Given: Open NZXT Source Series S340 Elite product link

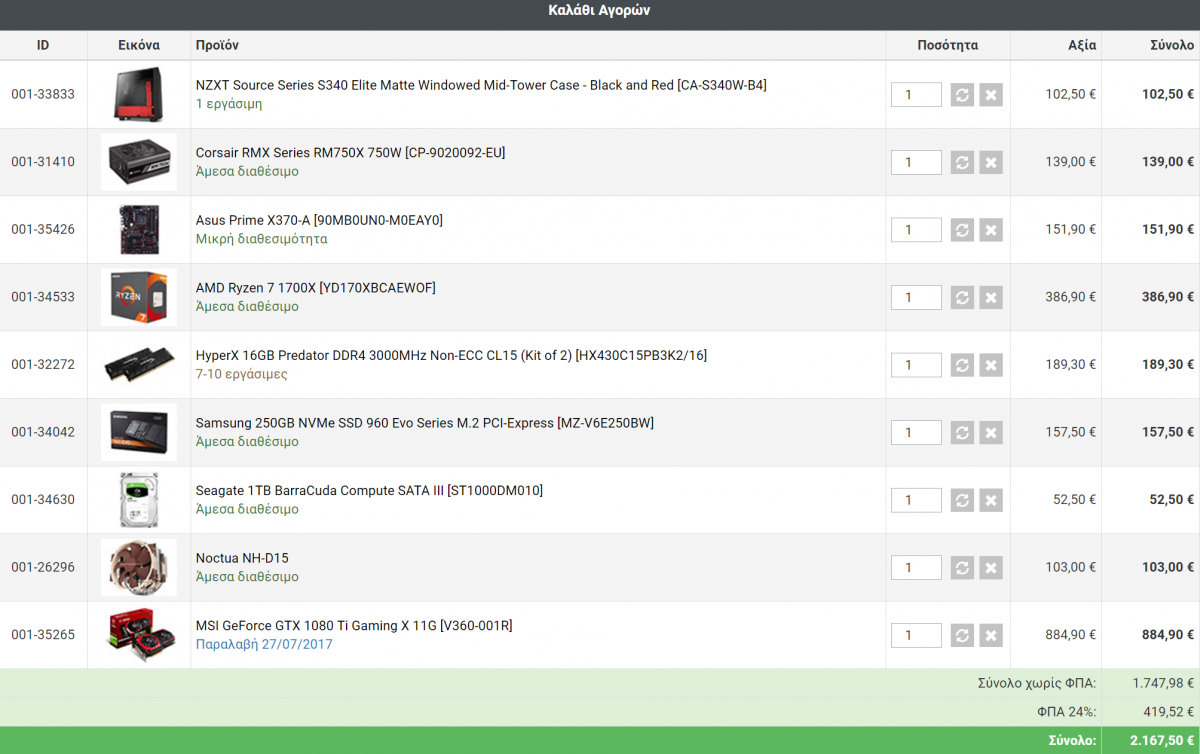Looking at the screenshot, I should click(481, 85).
